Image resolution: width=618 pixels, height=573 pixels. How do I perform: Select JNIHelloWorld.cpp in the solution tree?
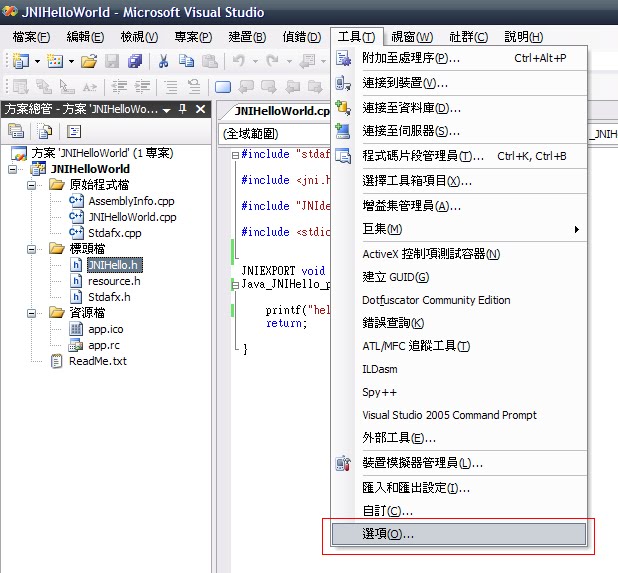(x=132, y=217)
